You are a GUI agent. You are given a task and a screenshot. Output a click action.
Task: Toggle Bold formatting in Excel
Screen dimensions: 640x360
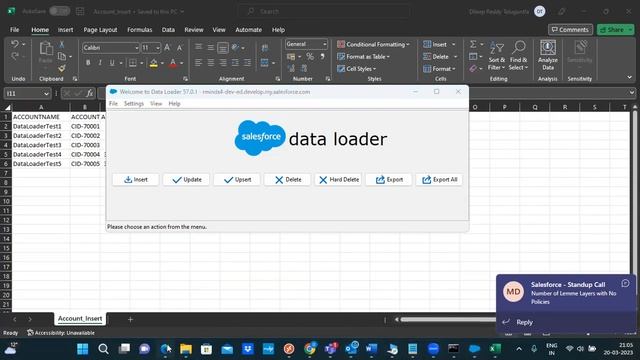(88, 63)
